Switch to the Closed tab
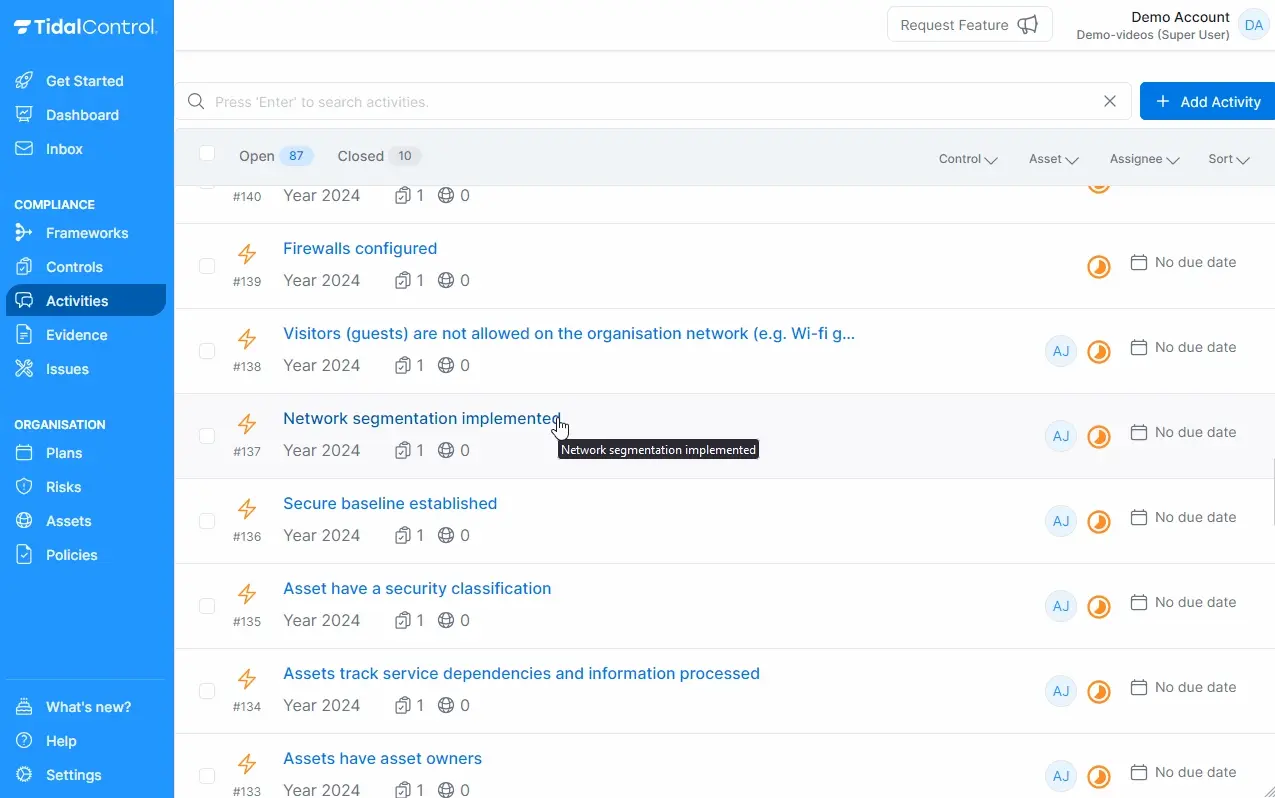This screenshot has width=1275, height=798. point(379,156)
